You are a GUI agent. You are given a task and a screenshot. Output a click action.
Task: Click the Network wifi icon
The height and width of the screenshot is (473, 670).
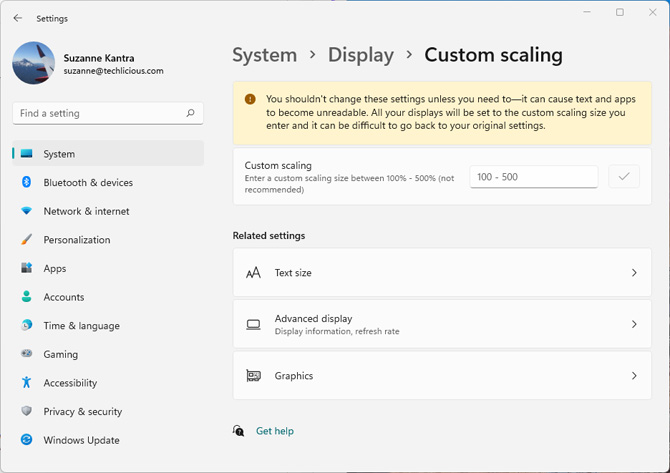click(x=26, y=211)
